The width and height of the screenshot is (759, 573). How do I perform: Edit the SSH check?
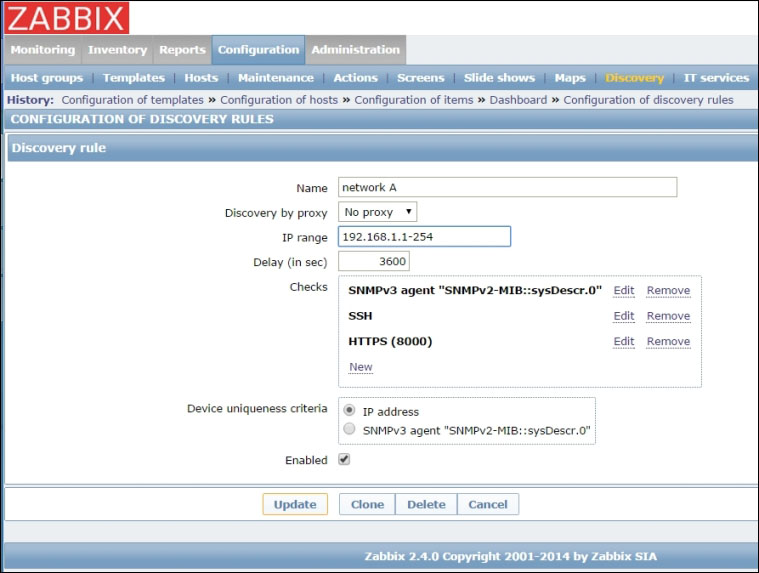(x=624, y=316)
